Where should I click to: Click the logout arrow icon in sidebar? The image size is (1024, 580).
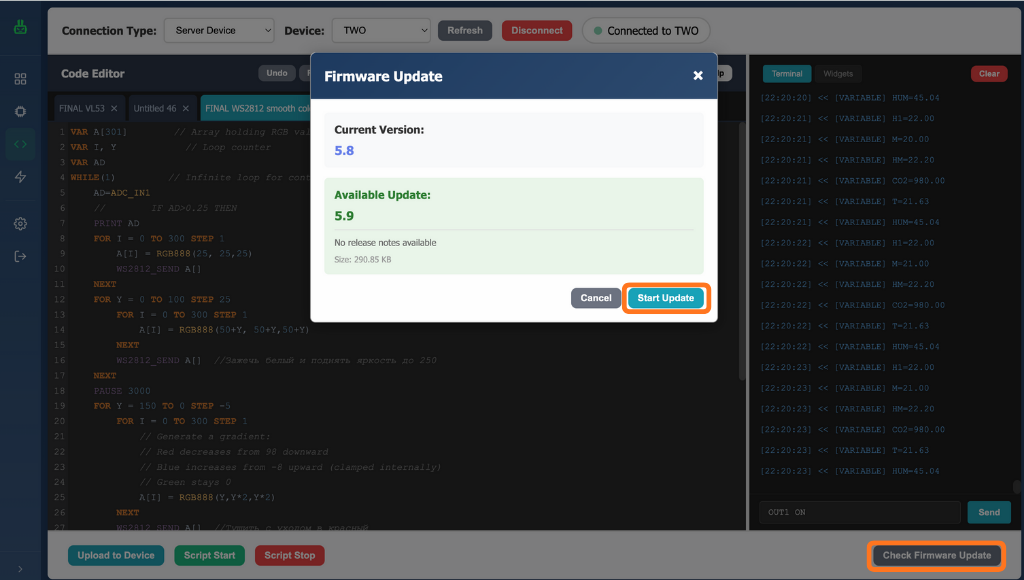[x=20, y=256]
